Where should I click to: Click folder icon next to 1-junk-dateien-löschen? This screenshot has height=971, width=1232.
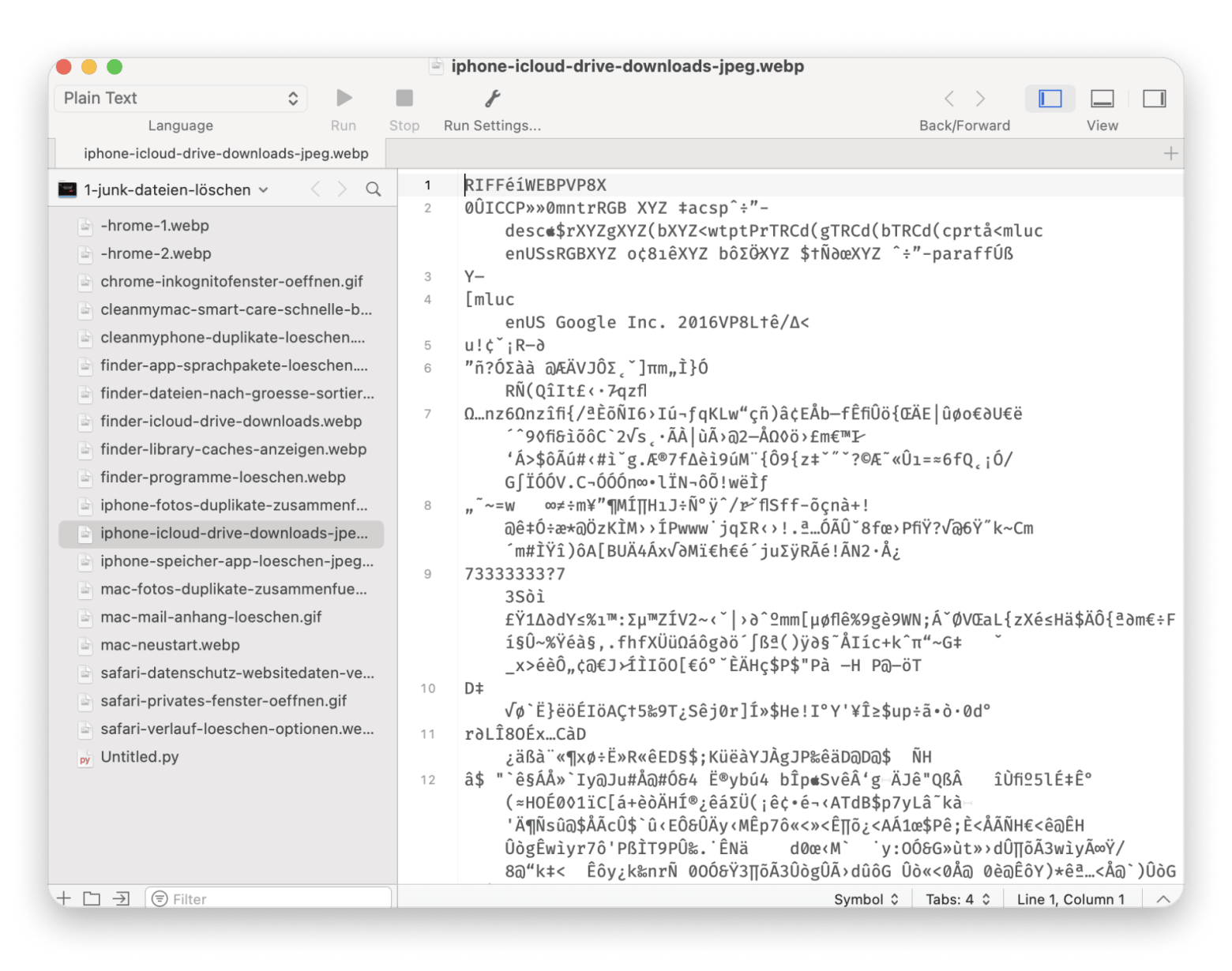pyautogui.click(x=68, y=189)
